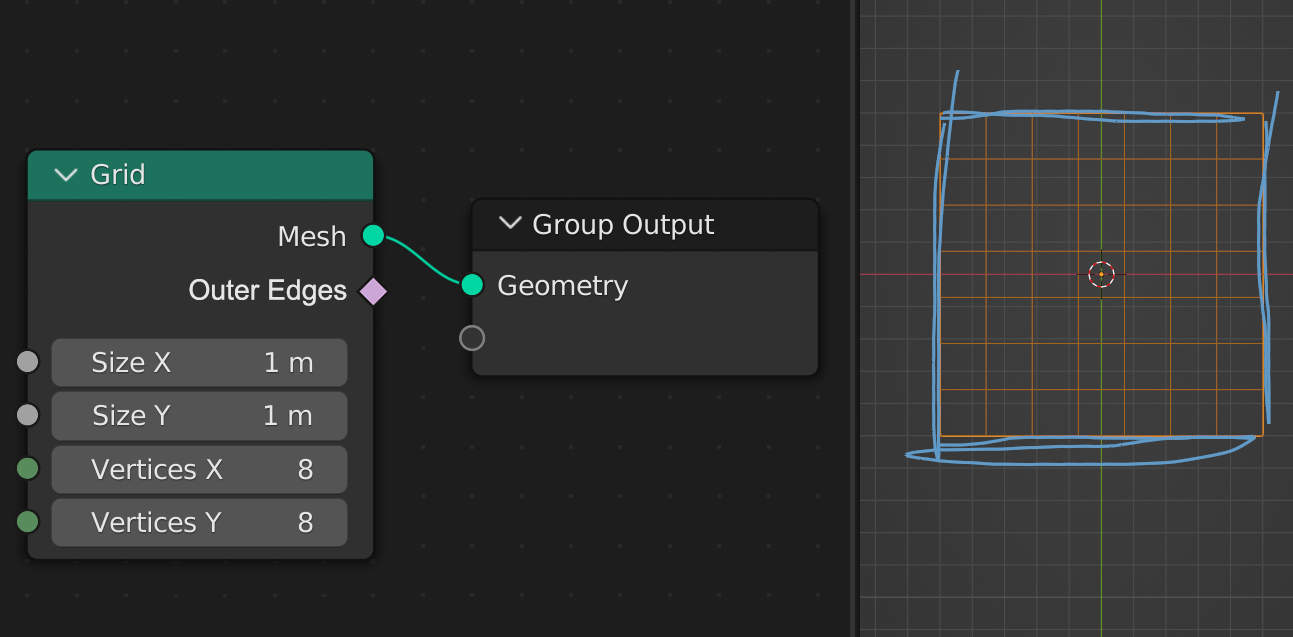Click the Geometry input socket on Group Output

pos(472,285)
